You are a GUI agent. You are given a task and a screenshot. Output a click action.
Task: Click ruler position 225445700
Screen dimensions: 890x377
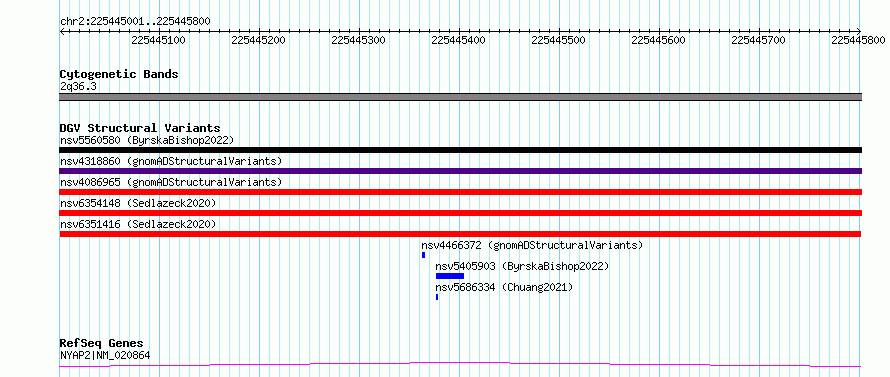(759, 40)
